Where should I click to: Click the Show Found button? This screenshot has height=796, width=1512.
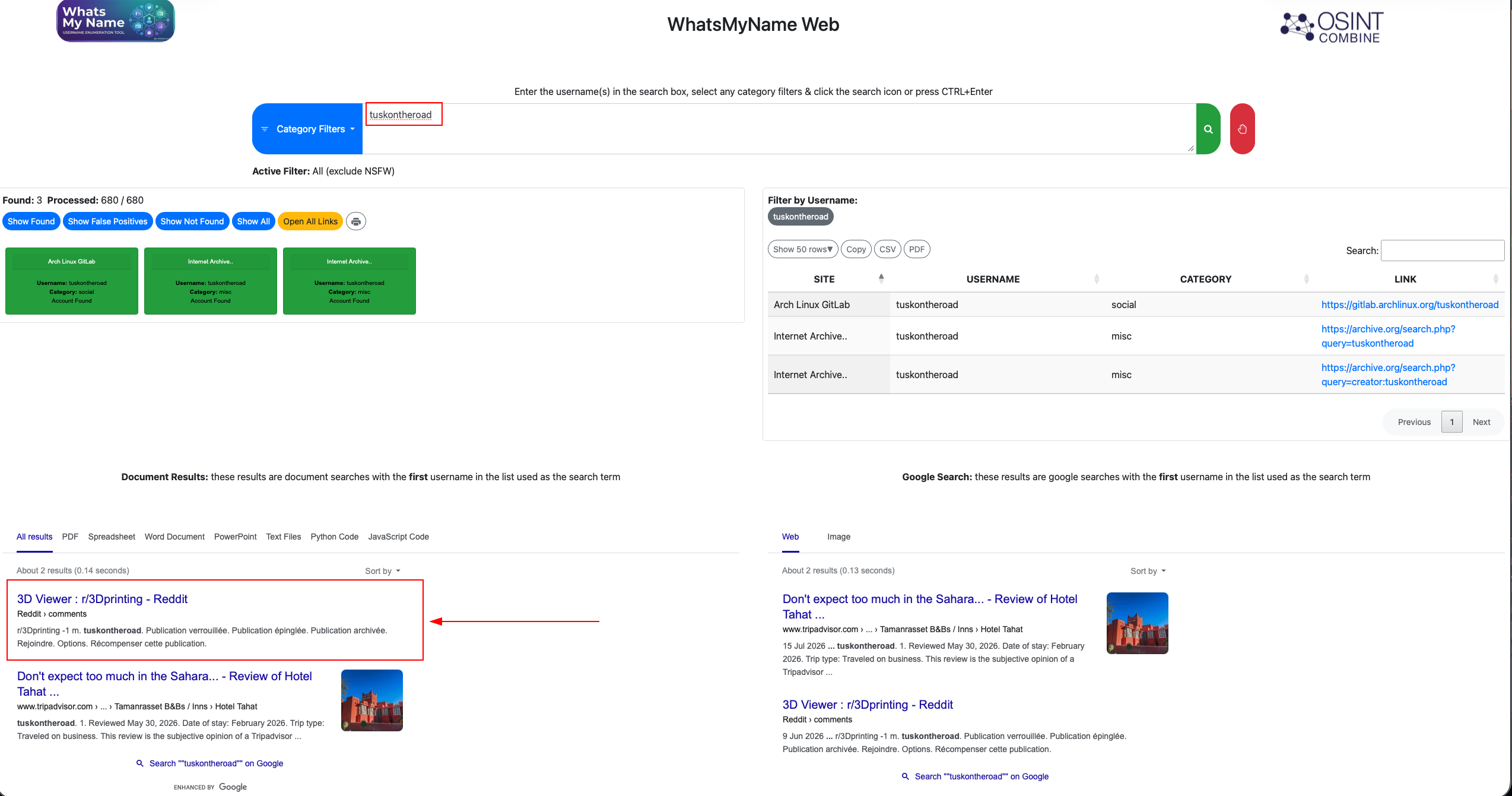31,221
